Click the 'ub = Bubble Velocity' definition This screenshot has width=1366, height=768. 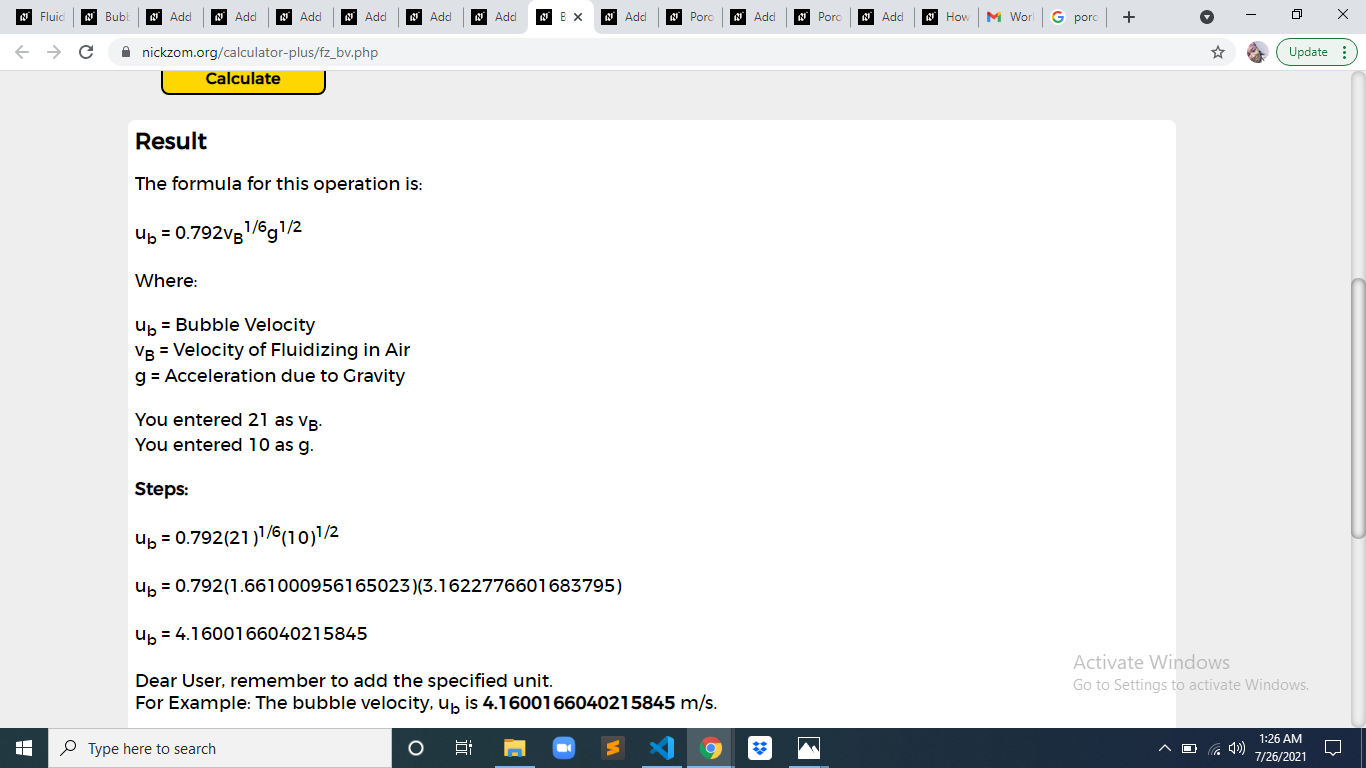click(x=225, y=326)
